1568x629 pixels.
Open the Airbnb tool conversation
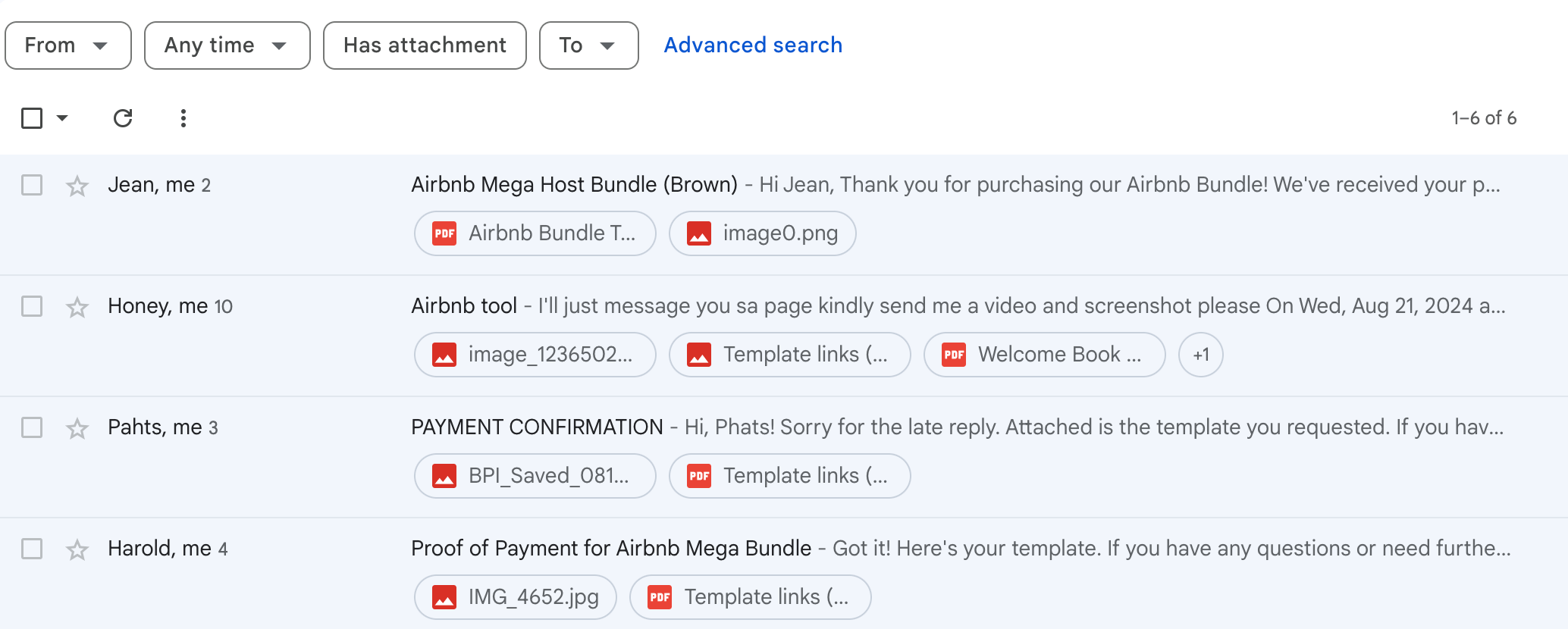464,306
